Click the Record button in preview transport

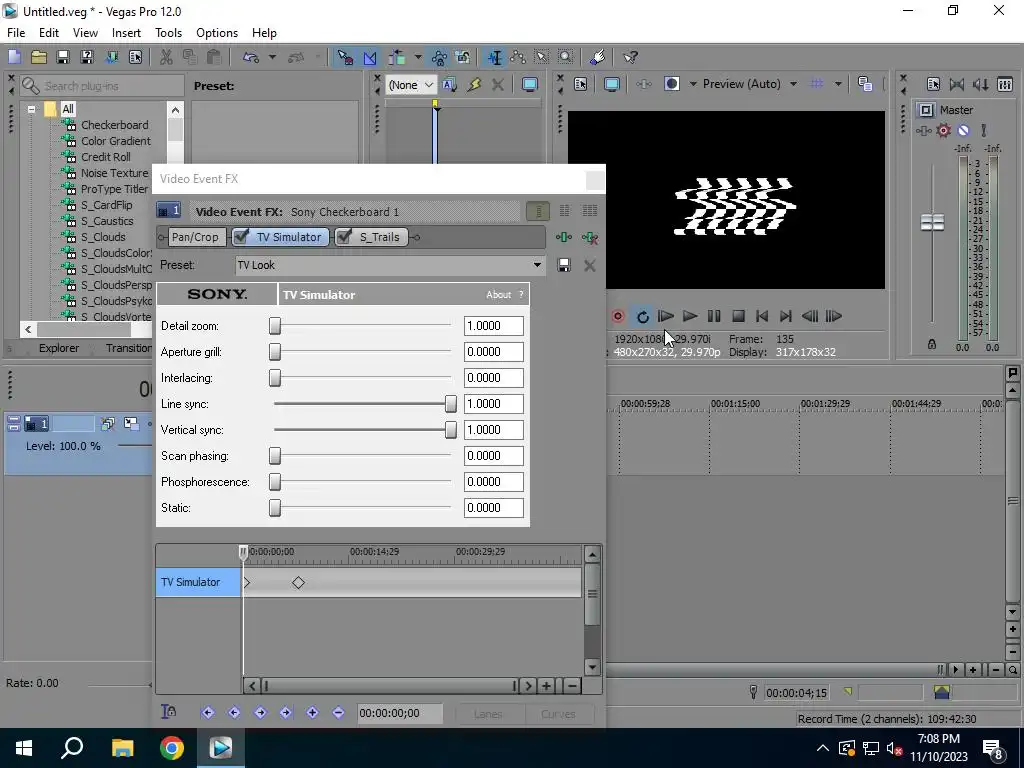coord(618,317)
